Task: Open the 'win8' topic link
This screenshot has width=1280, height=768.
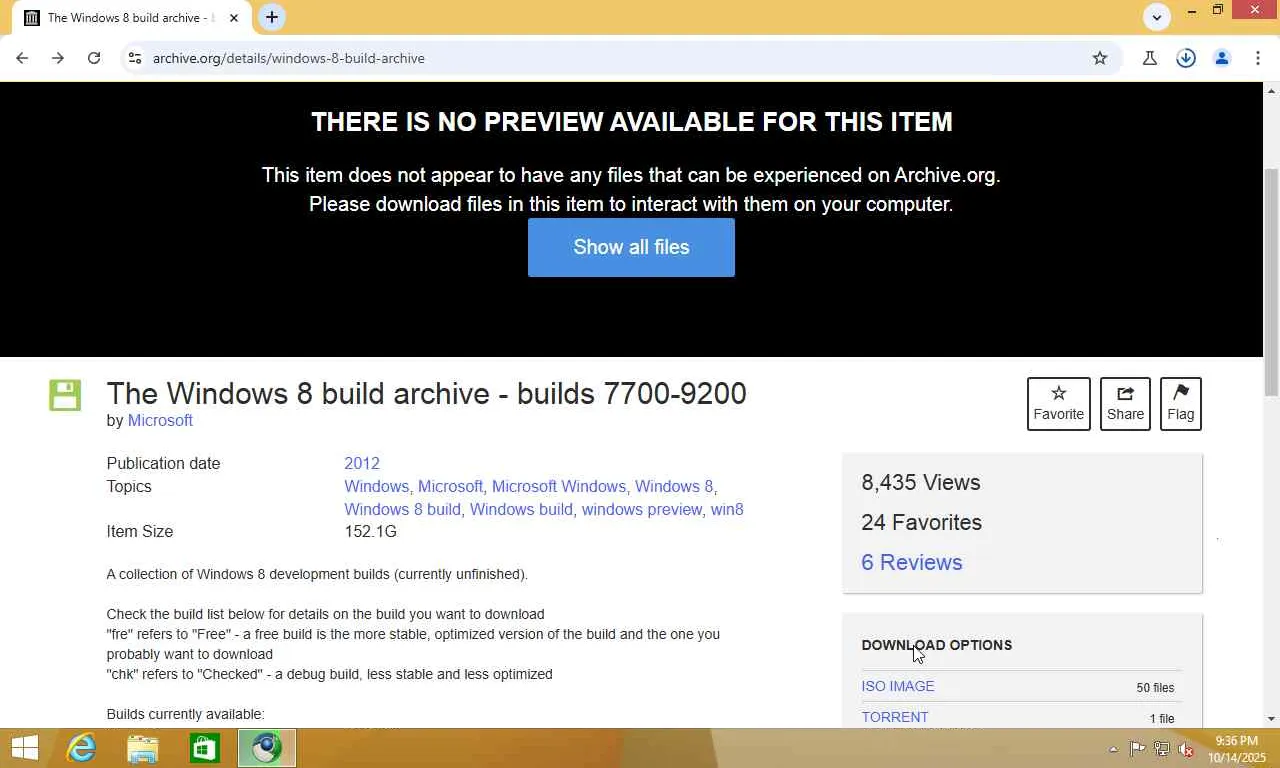Action: coord(727,510)
